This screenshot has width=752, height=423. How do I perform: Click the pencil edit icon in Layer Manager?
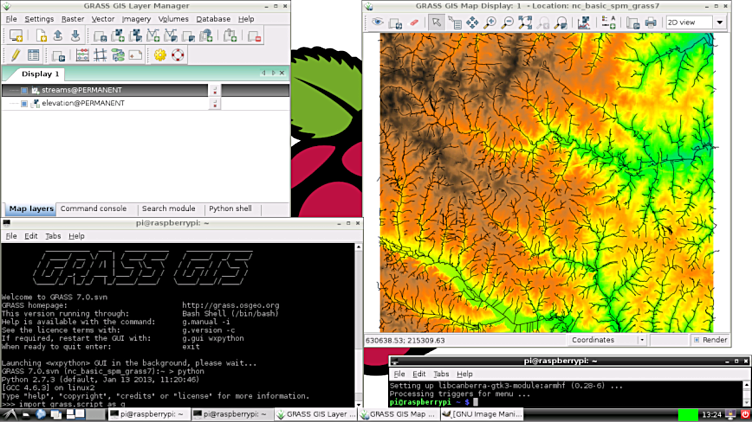[14, 55]
